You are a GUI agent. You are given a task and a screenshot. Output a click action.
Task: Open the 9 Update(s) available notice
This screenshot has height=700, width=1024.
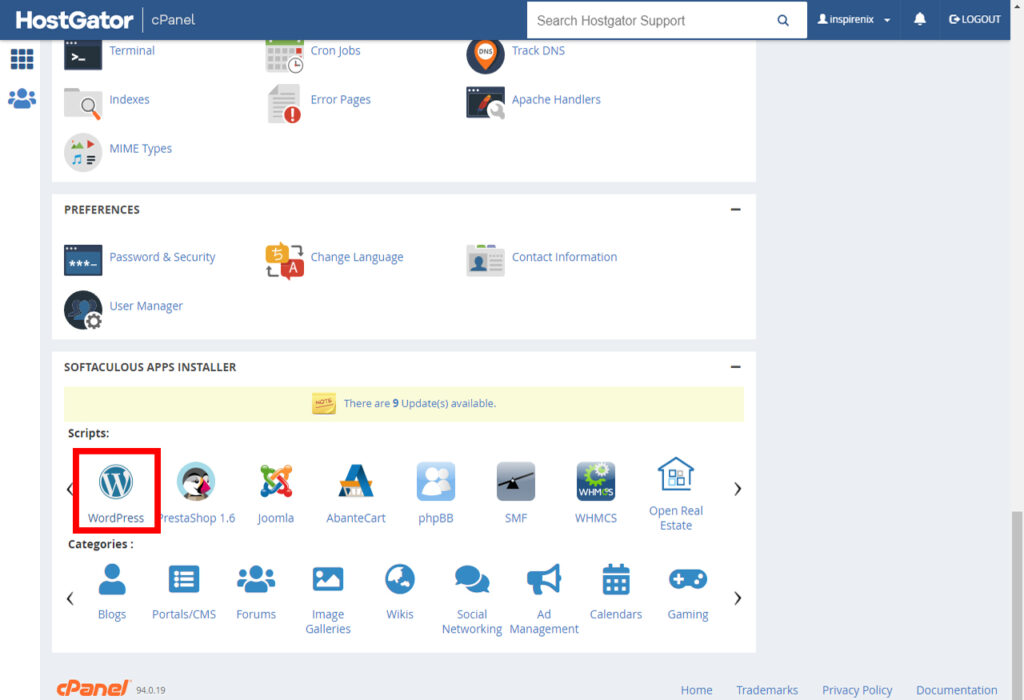click(x=419, y=404)
